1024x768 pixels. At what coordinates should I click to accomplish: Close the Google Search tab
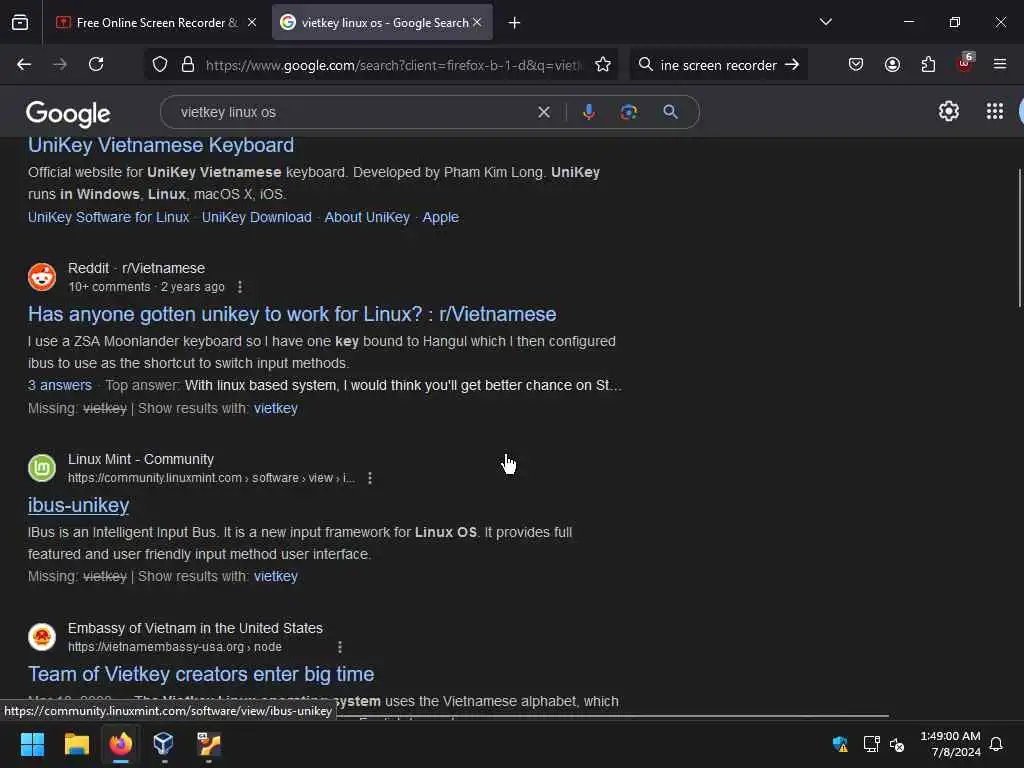477,22
